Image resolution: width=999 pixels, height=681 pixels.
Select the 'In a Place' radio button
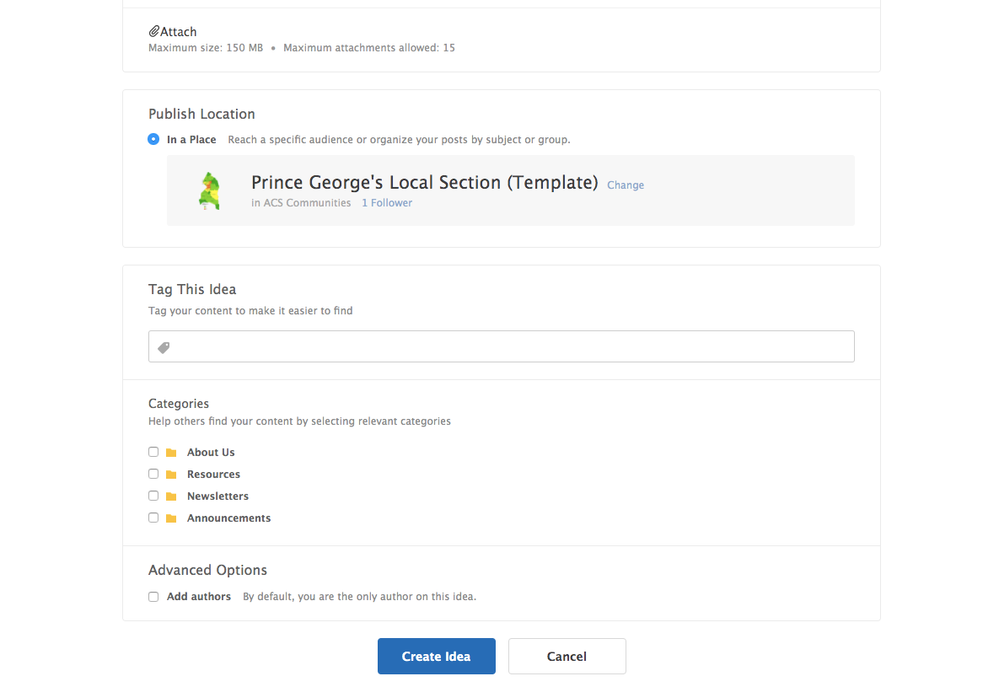[x=153, y=140]
